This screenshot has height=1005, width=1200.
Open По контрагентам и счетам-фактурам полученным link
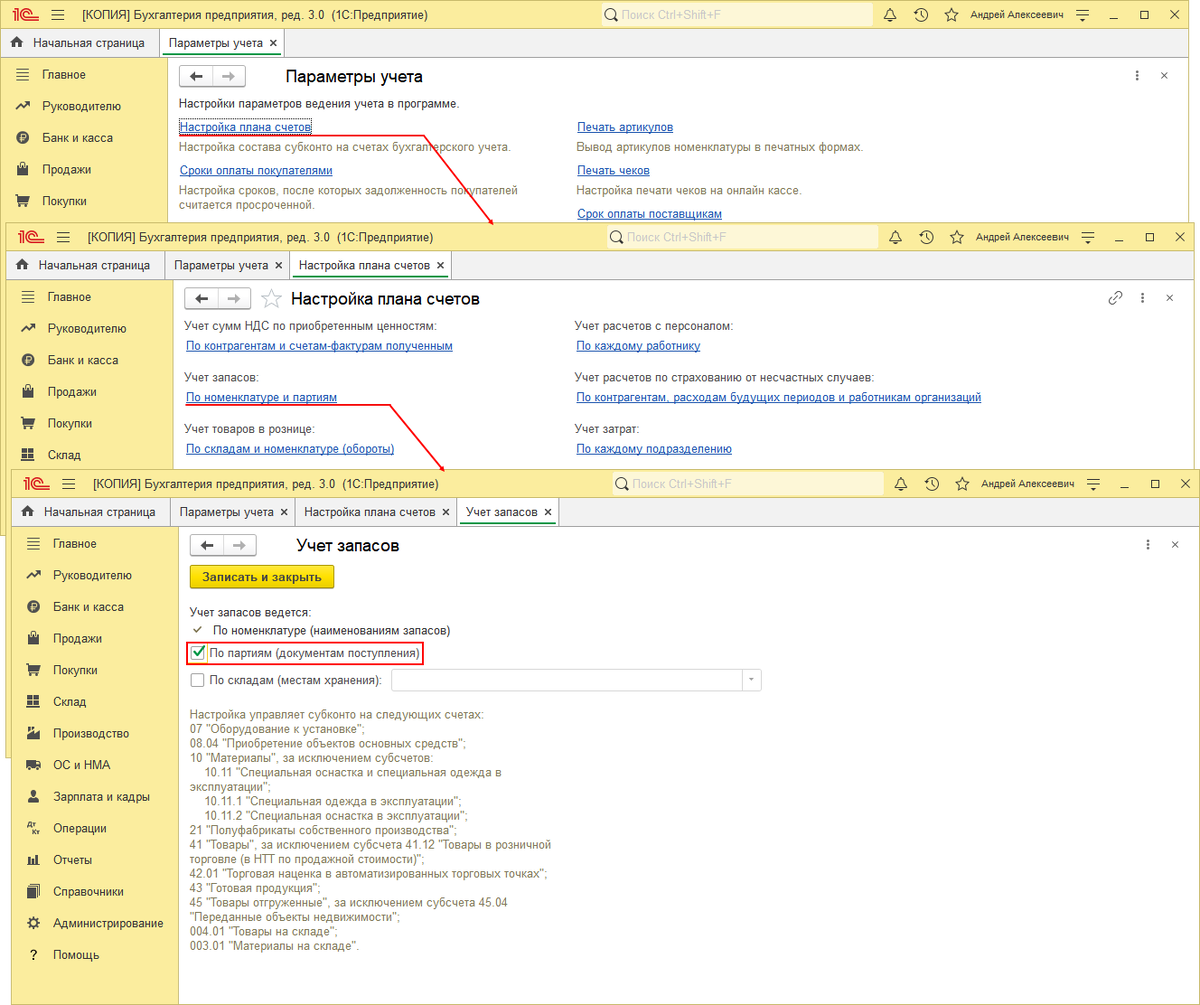[320, 345]
